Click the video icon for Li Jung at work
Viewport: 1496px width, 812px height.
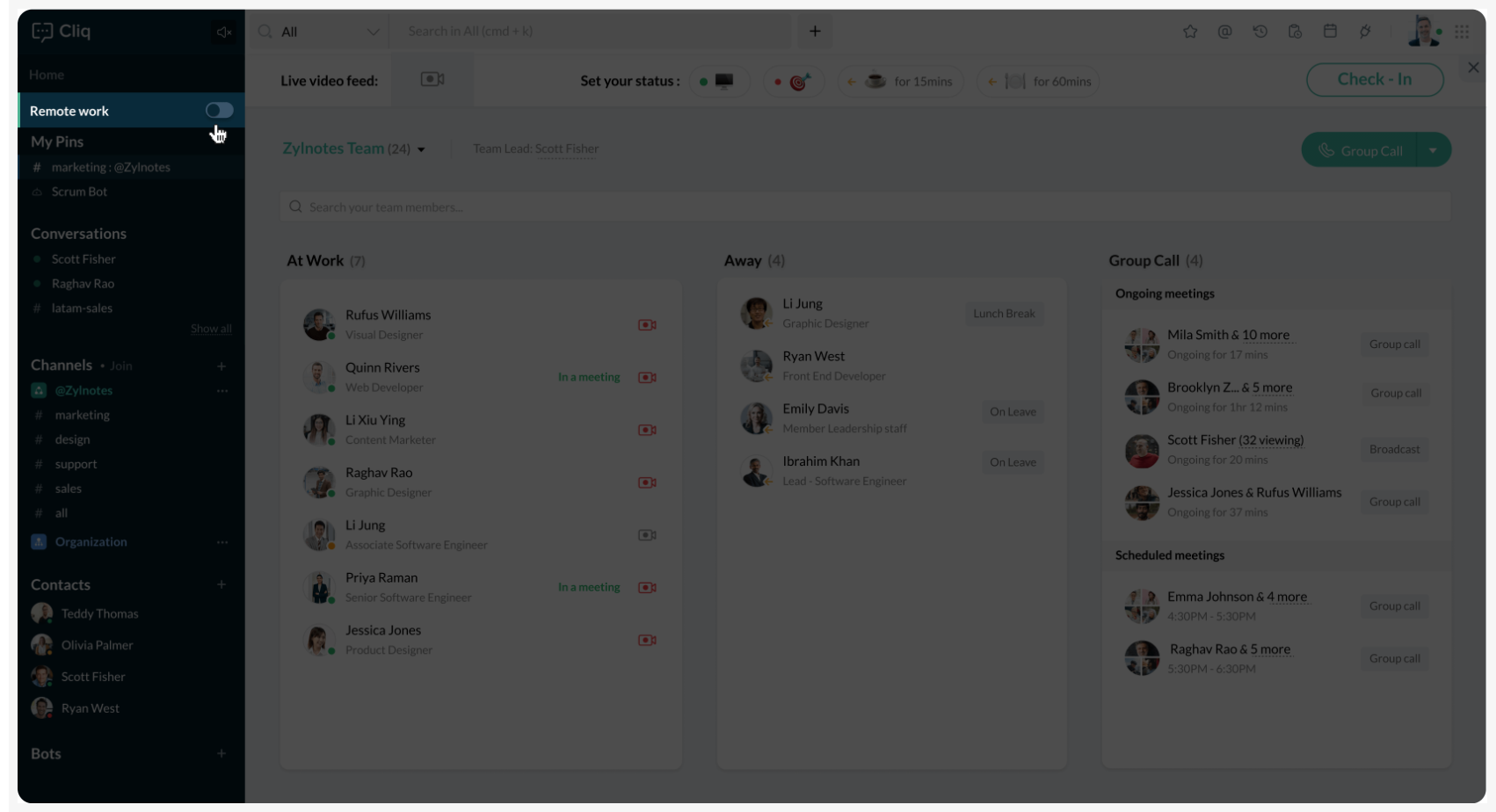[647, 535]
